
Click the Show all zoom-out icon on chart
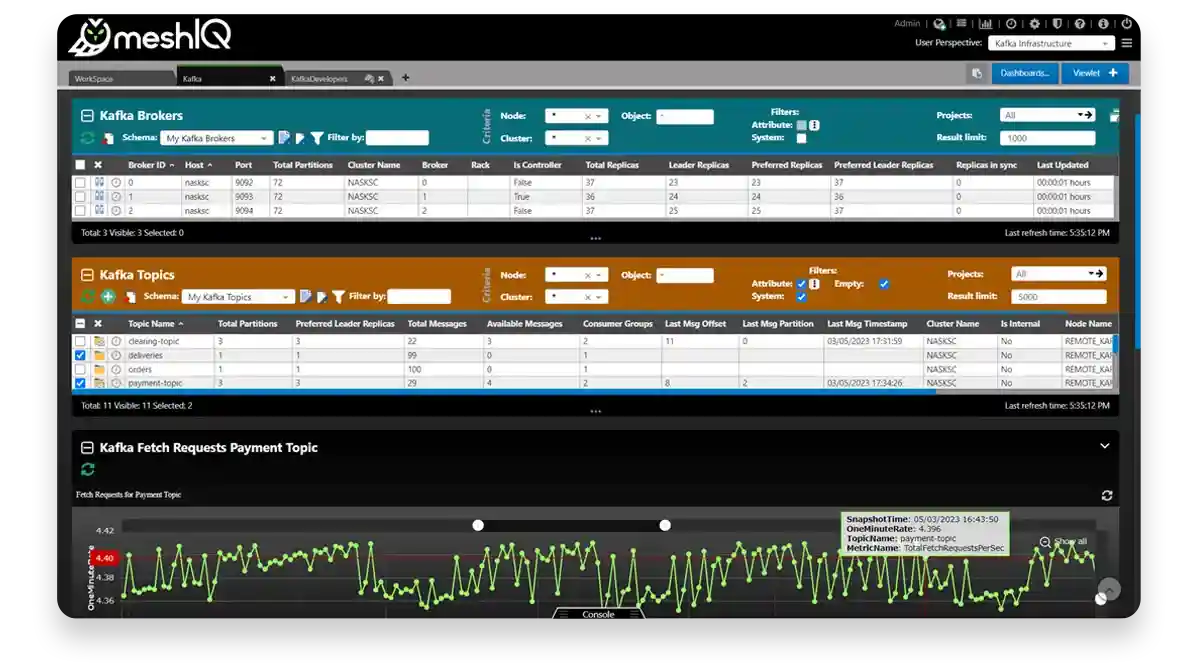point(1045,542)
